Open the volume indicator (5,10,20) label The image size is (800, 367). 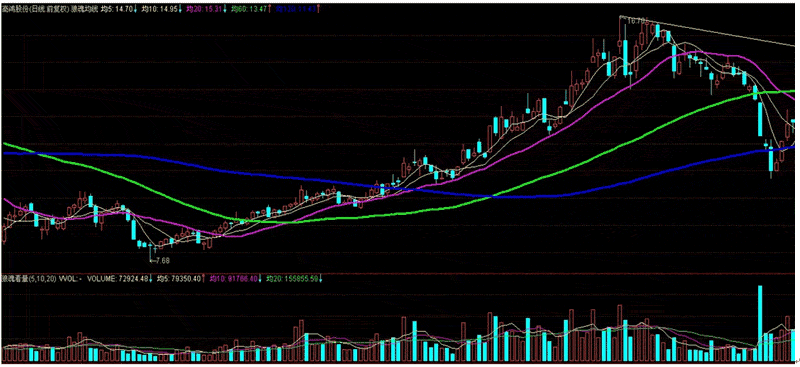(29, 279)
